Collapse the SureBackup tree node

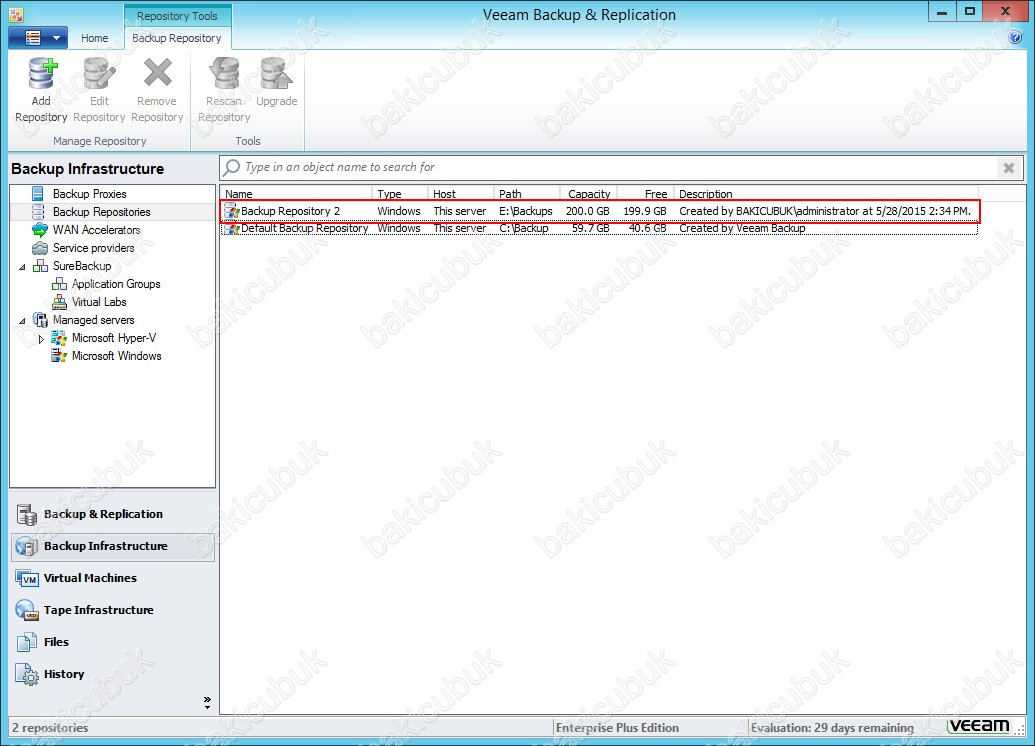pos(22,266)
